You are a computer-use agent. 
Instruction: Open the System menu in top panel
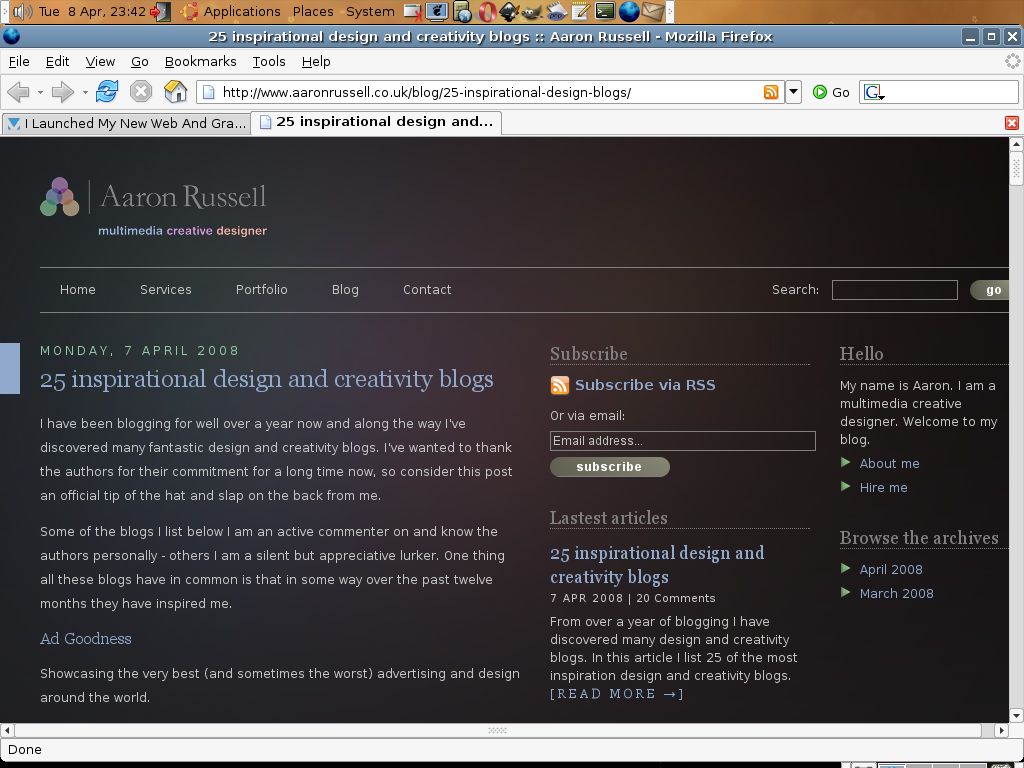click(x=370, y=11)
